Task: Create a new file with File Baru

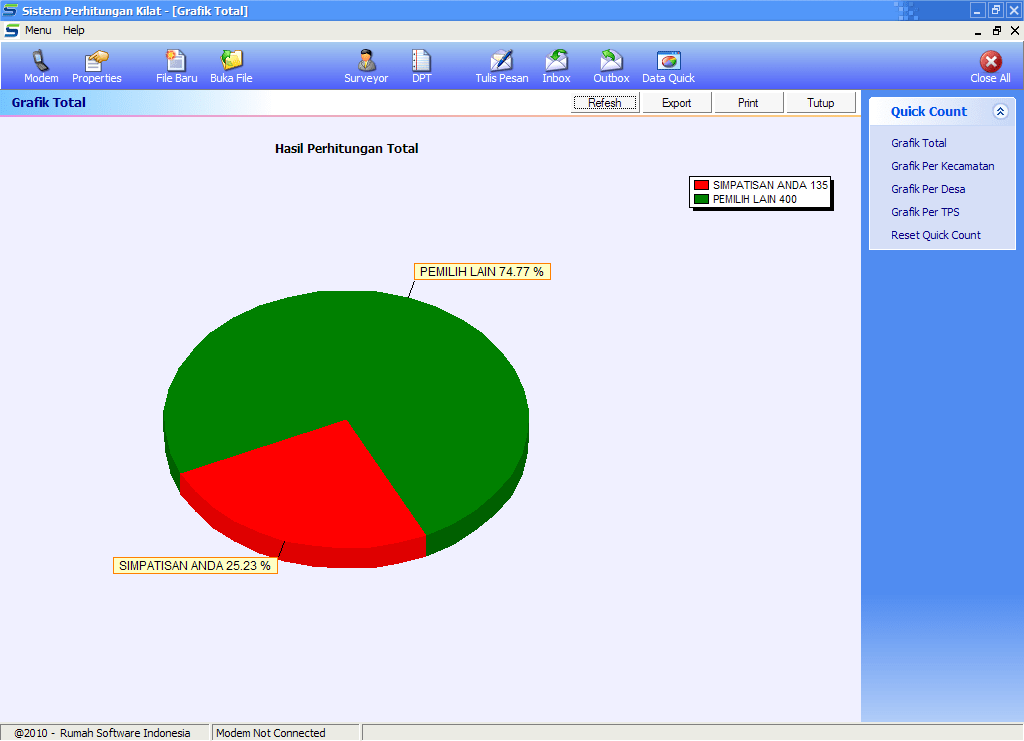Action: point(176,62)
